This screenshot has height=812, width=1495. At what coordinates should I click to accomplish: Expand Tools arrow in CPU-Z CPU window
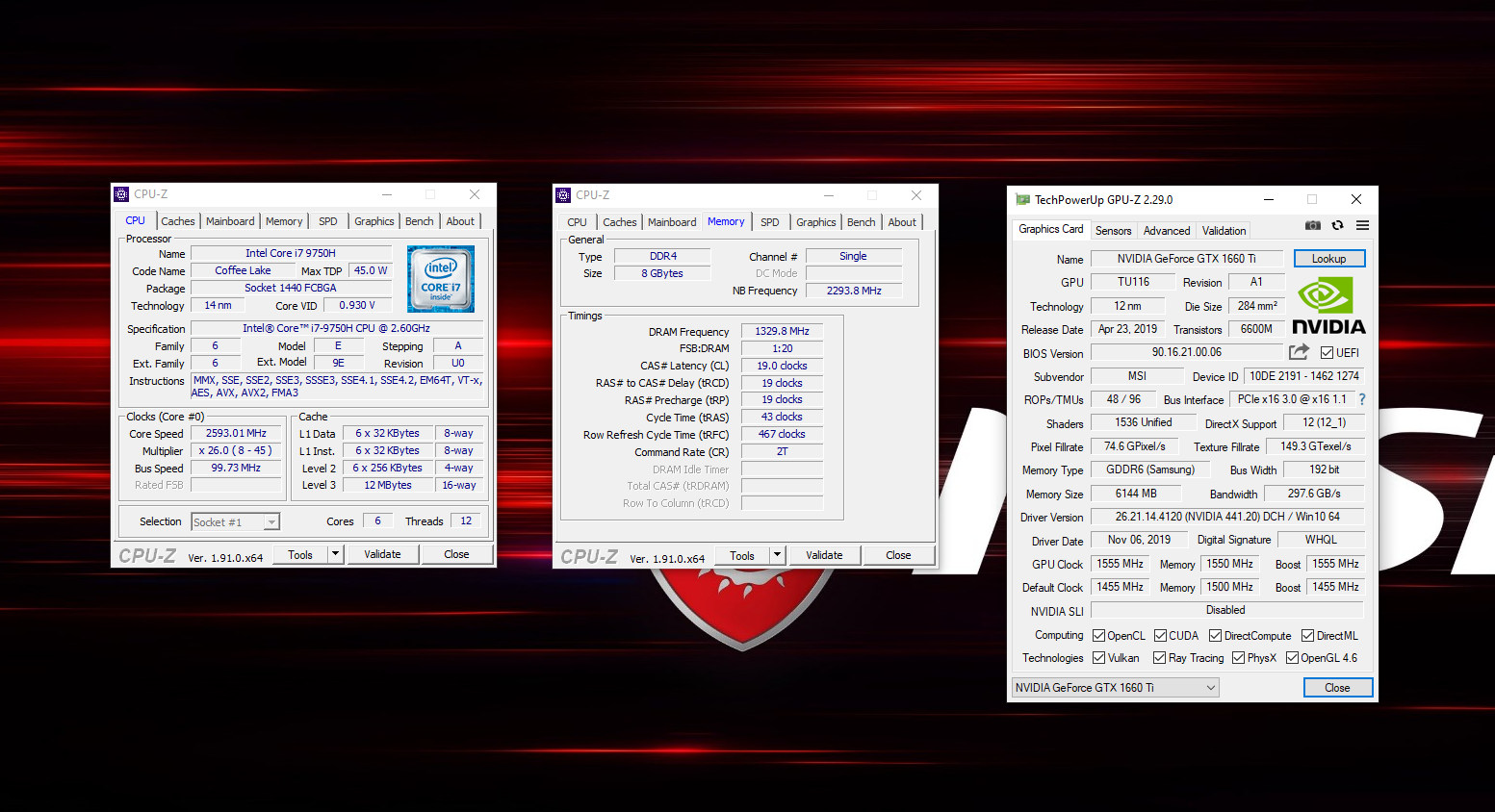click(335, 554)
